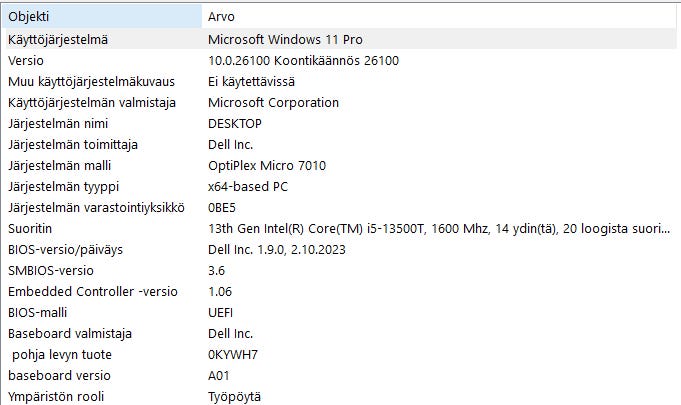Click the Dell Inc. value for Baseboard valmistaja
Screen dimensions: 681x405
(230, 333)
